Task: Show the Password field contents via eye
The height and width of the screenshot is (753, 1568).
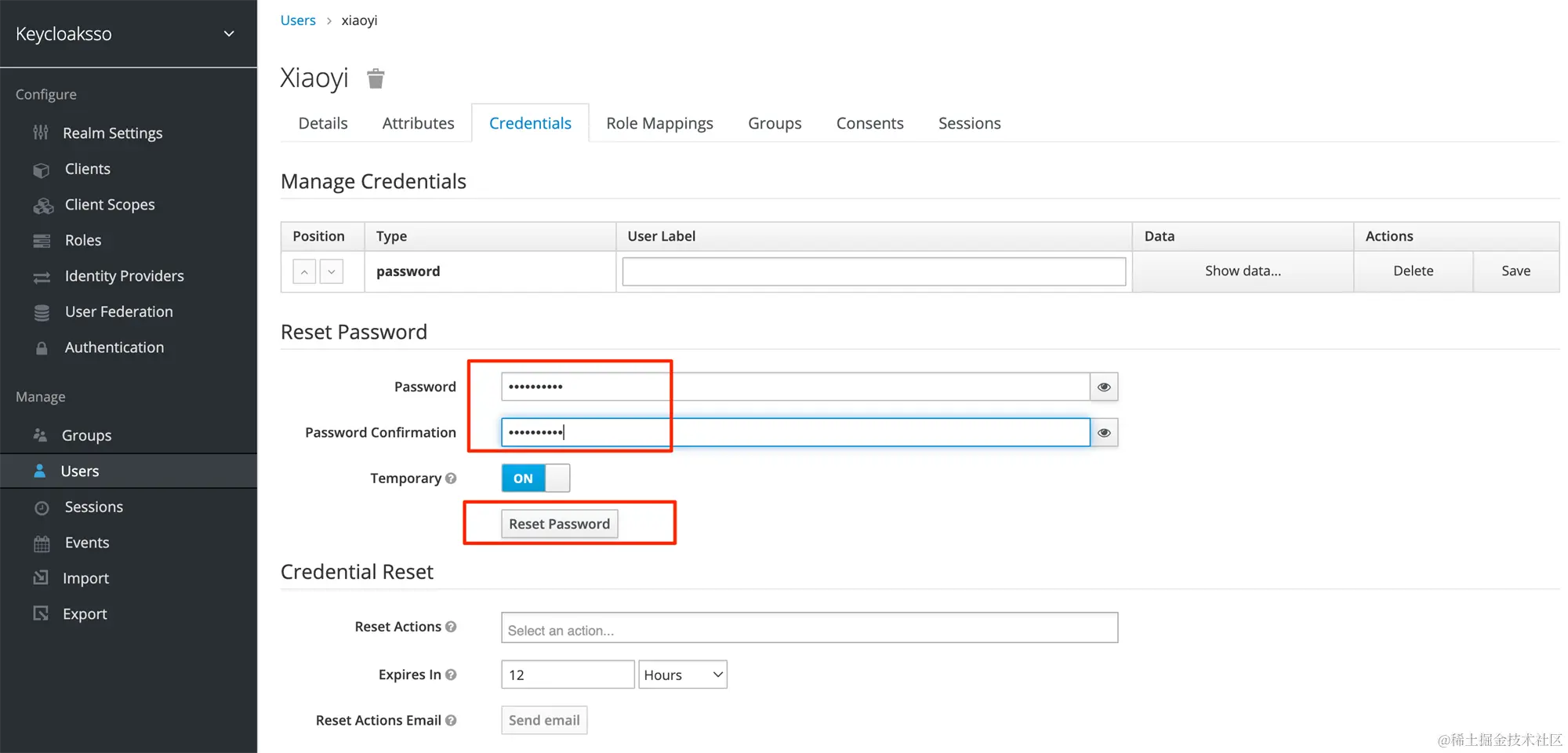Action: (x=1104, y=387)
